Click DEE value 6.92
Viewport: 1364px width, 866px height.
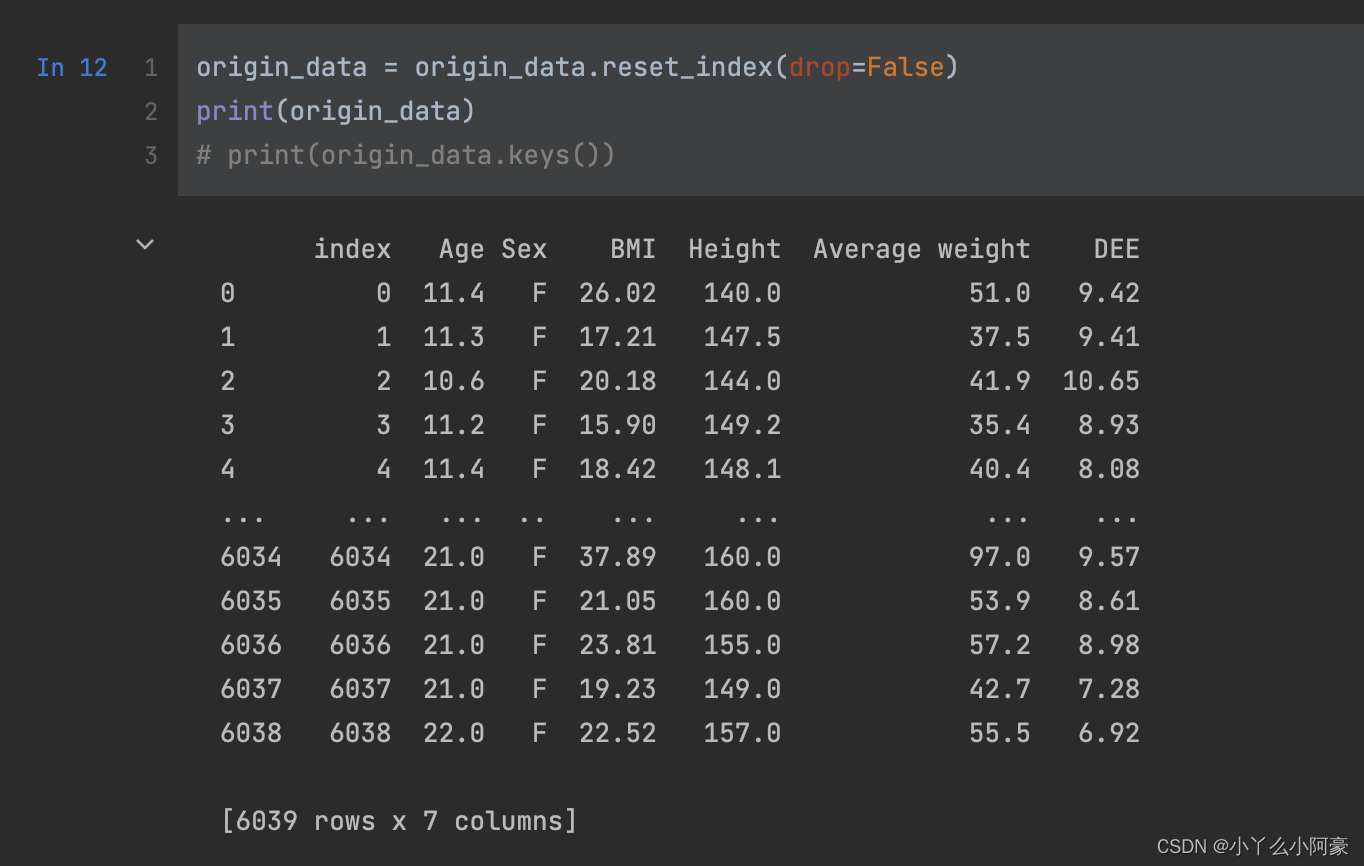pos(1109,733)
